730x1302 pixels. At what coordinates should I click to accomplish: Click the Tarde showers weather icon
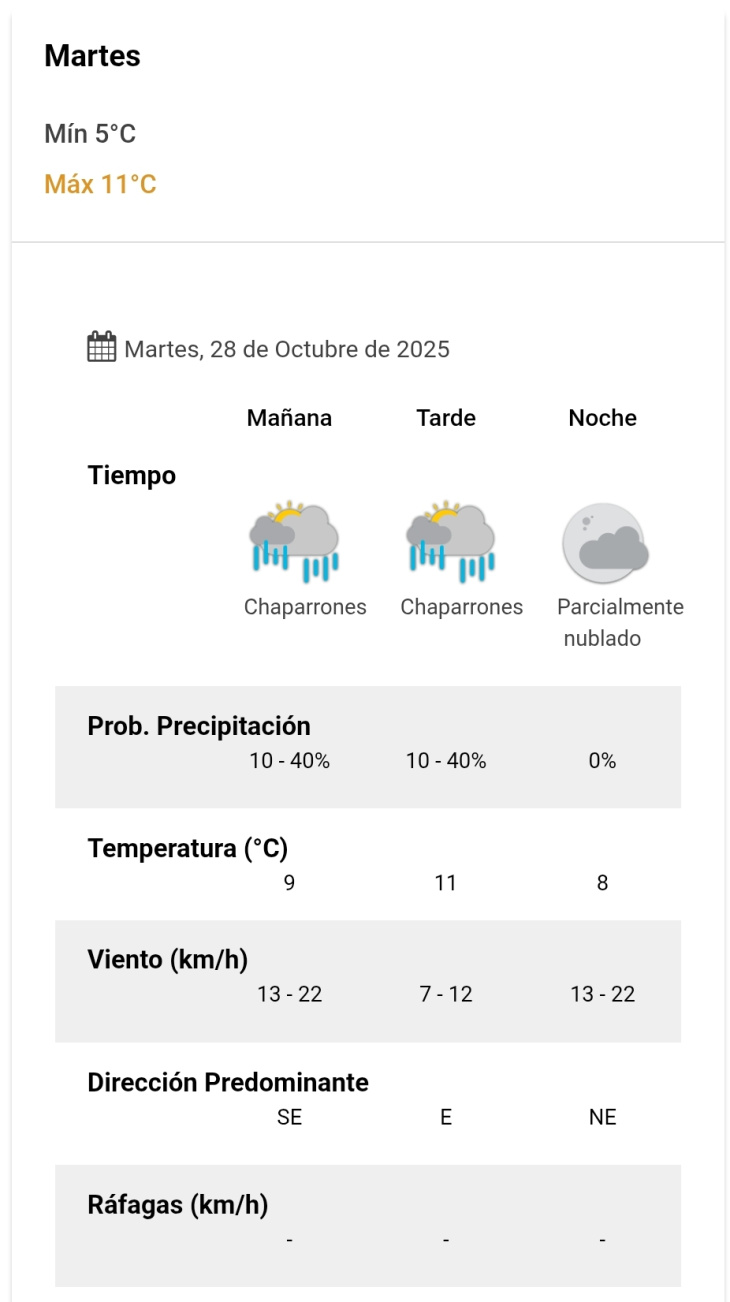pos(450,541)
